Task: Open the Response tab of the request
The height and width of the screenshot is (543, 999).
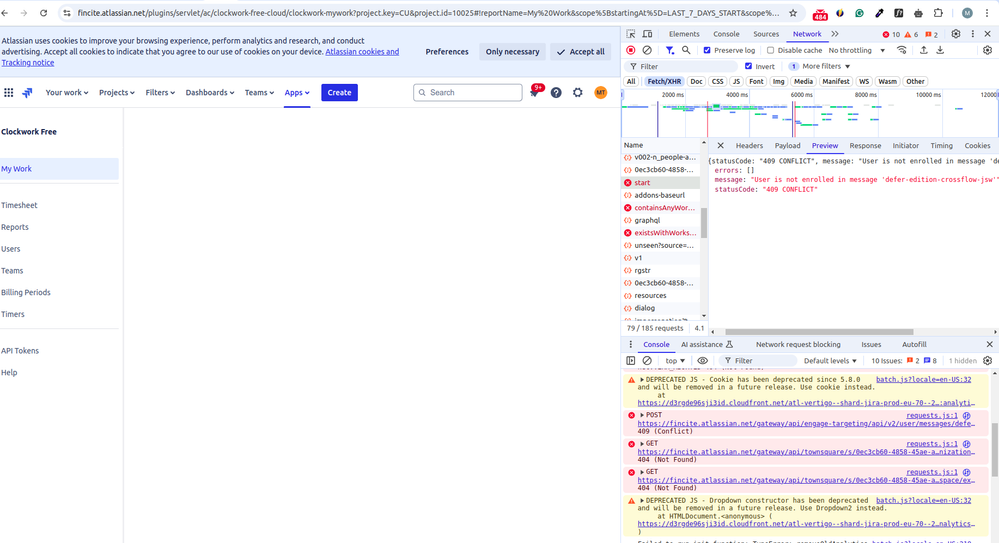Action: (865, 145)
